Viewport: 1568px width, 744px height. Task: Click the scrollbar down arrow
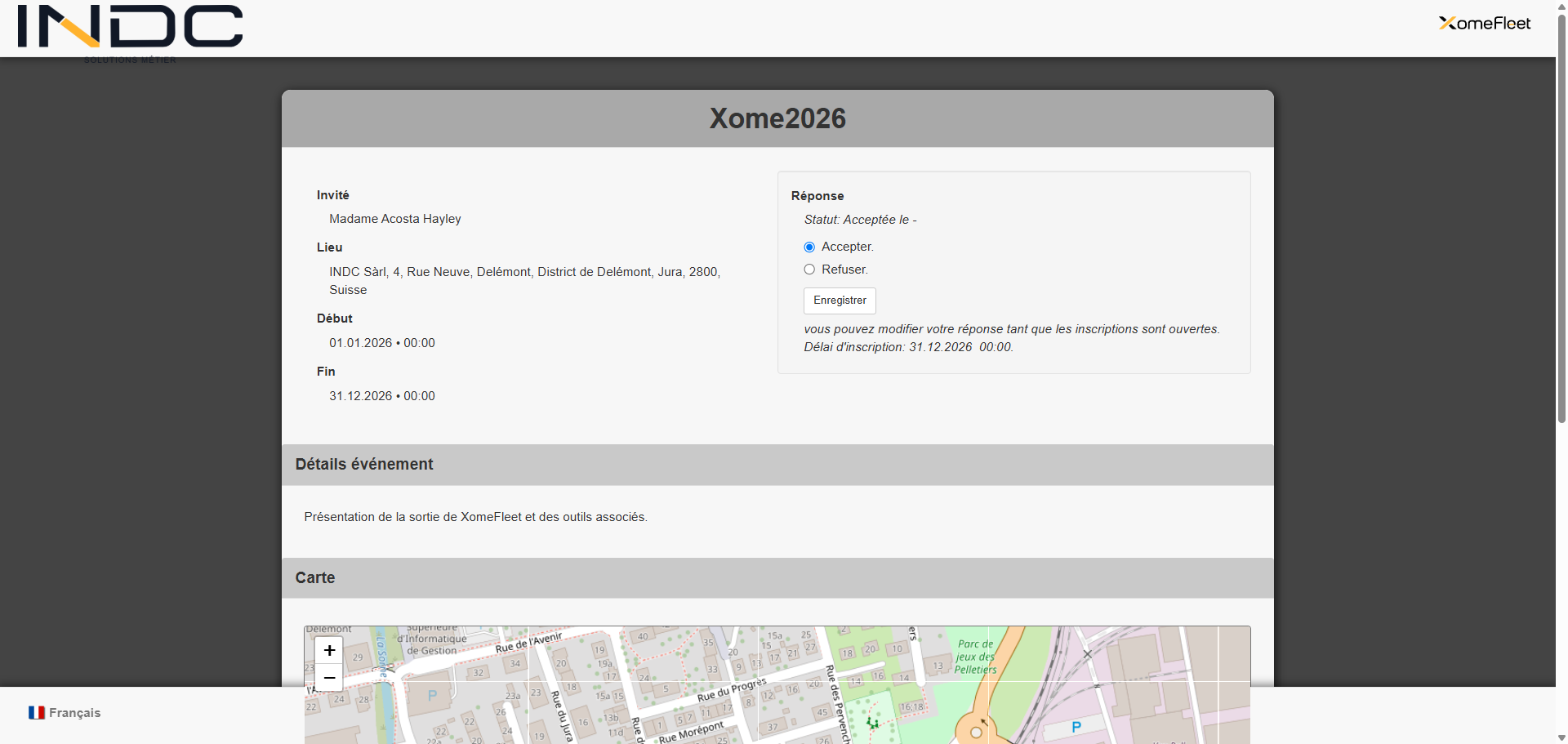tap(1561, 737)
